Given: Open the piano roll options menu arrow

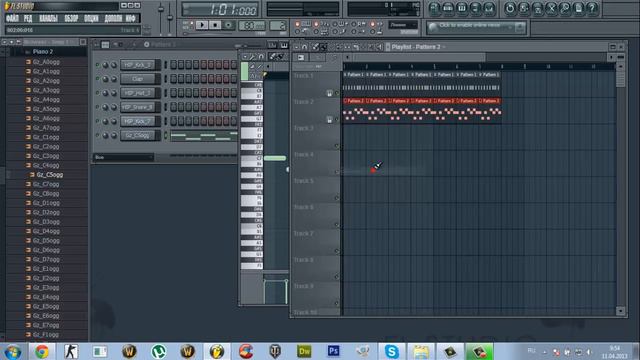Looking at the screenshot, I should tap(245, 57).
